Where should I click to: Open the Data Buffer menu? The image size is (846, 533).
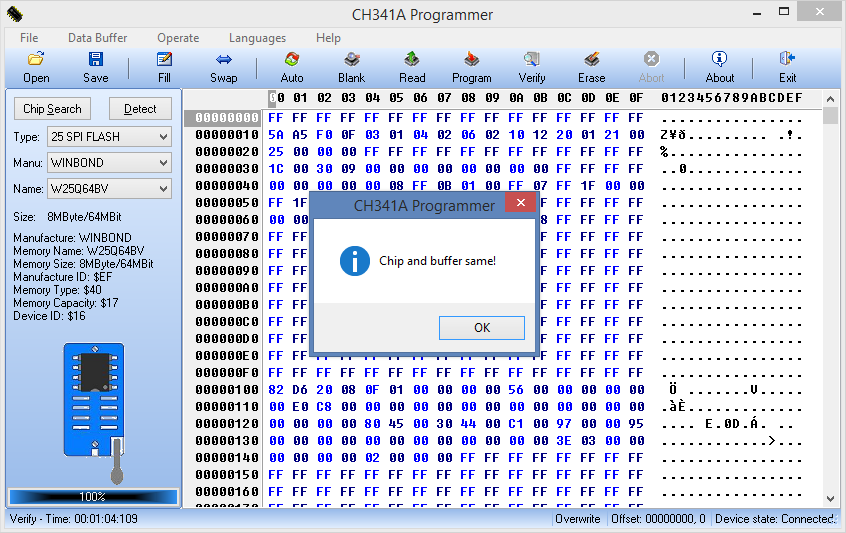click(x=97, y=38)
